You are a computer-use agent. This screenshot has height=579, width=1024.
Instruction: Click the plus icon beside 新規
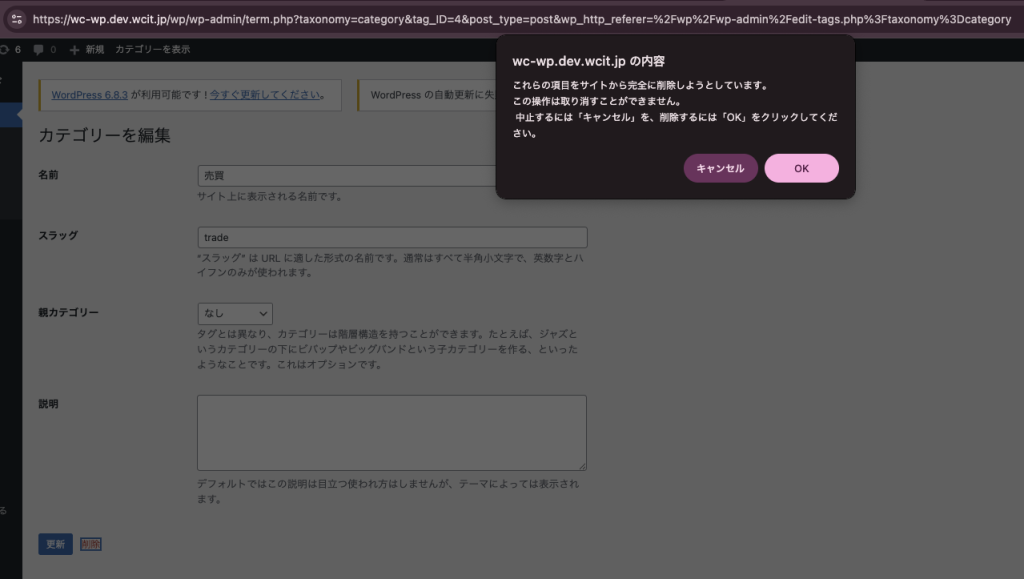(x=74, y=49)
